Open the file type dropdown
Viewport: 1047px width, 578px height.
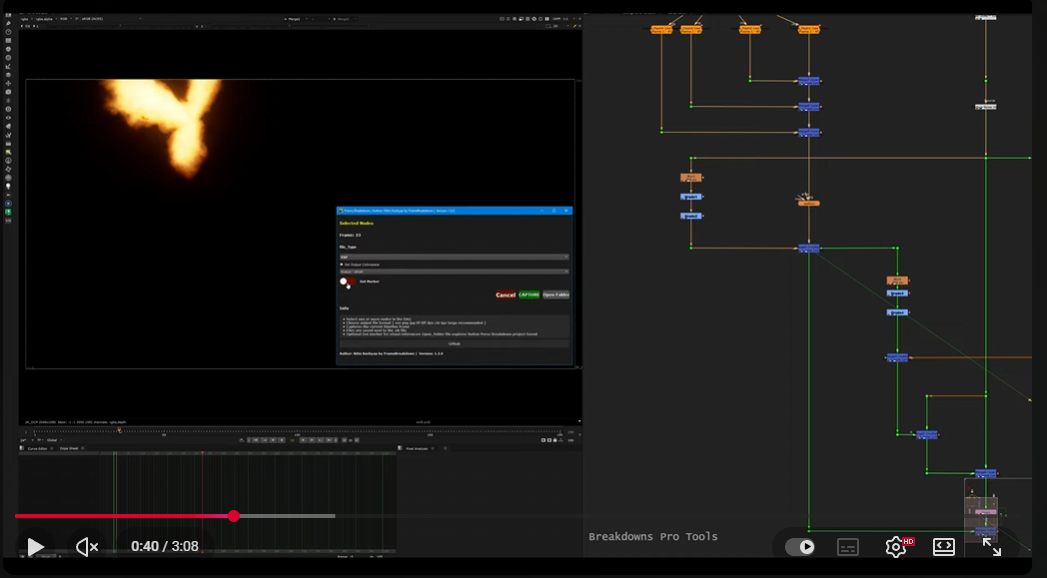[x=454, y=256]
